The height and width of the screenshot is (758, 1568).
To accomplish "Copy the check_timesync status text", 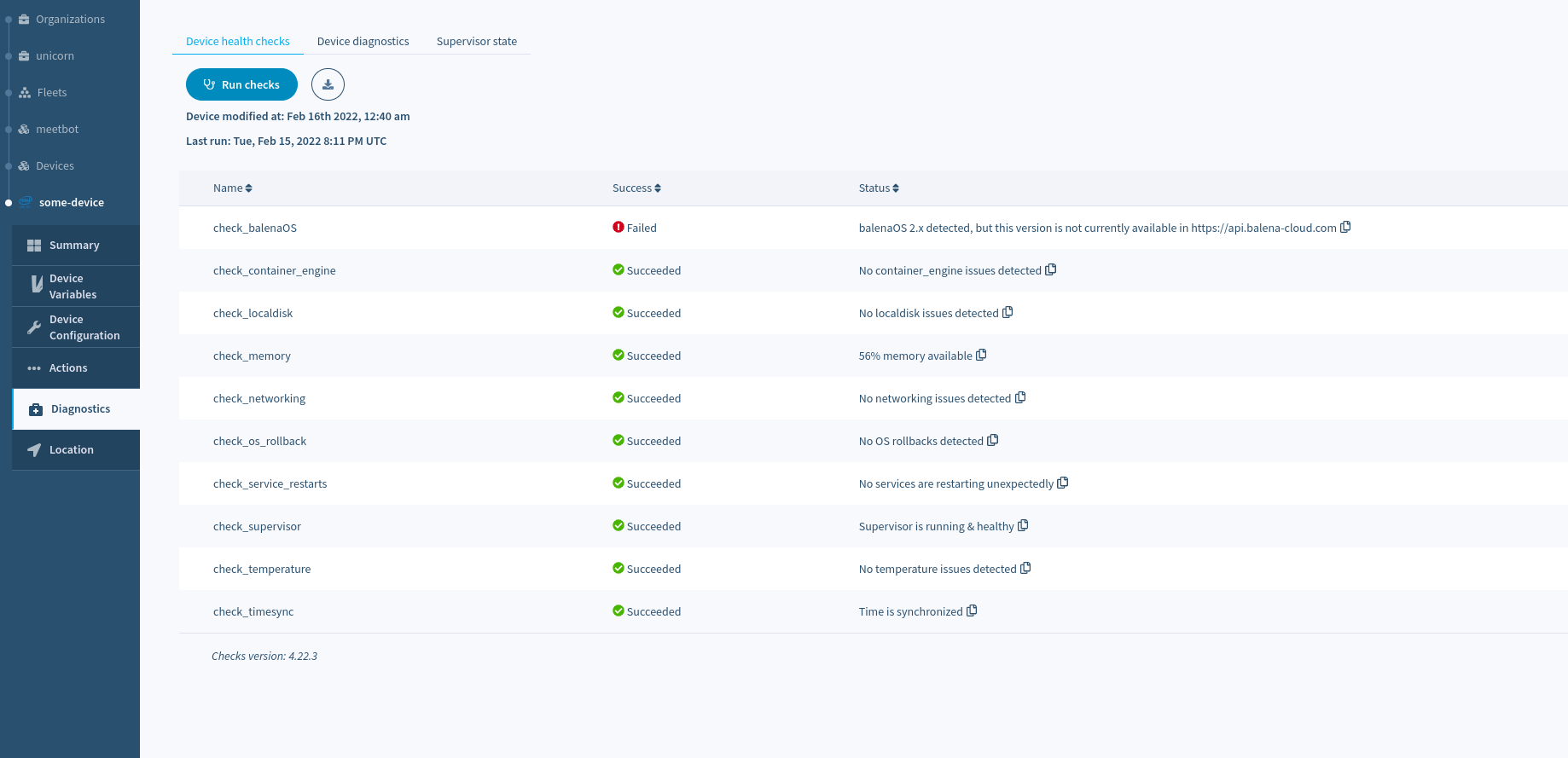I will (972, 610).
